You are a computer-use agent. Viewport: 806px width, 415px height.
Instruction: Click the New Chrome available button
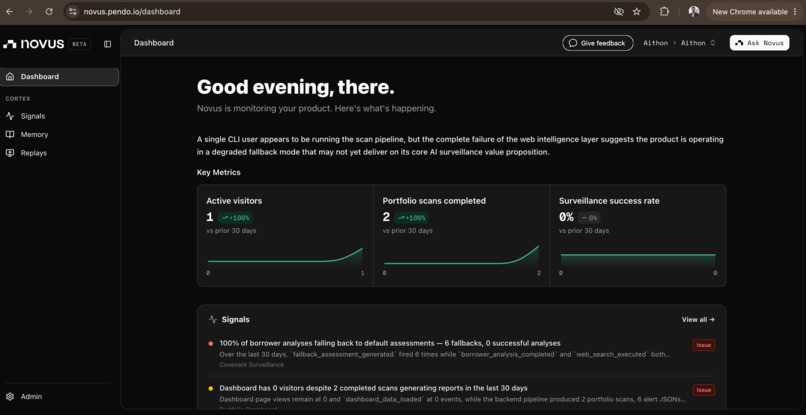tap(754, 11)
